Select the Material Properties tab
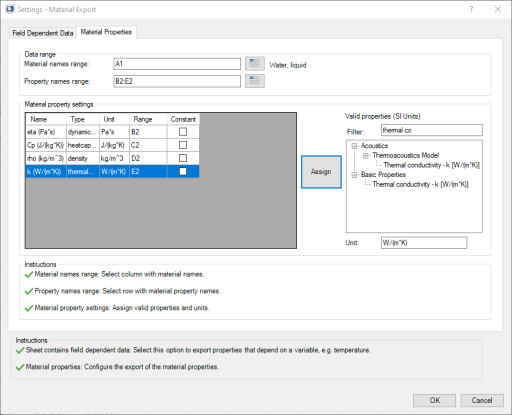The height and width of the screenshot is (415, 512). pyautogui.click(x=106, y=32)
